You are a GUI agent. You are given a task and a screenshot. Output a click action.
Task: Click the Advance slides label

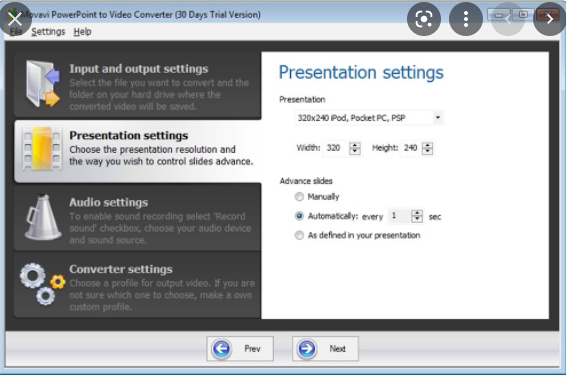click(306, 181)
